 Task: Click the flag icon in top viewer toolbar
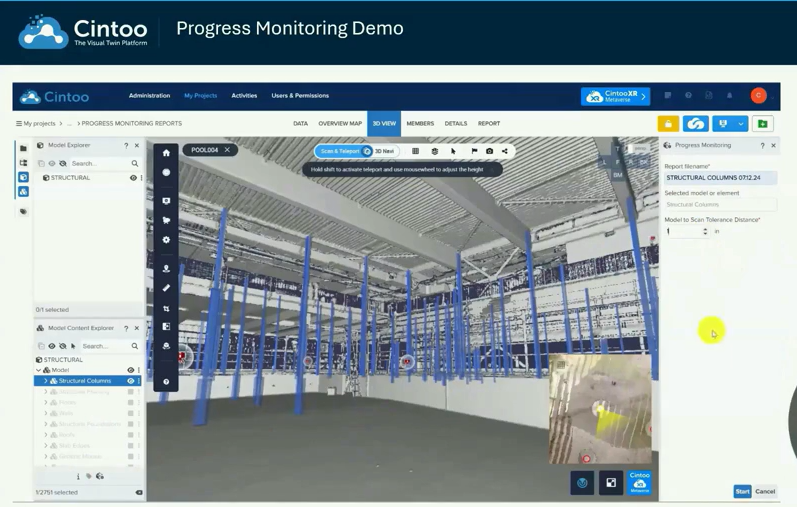coord(474,151)
